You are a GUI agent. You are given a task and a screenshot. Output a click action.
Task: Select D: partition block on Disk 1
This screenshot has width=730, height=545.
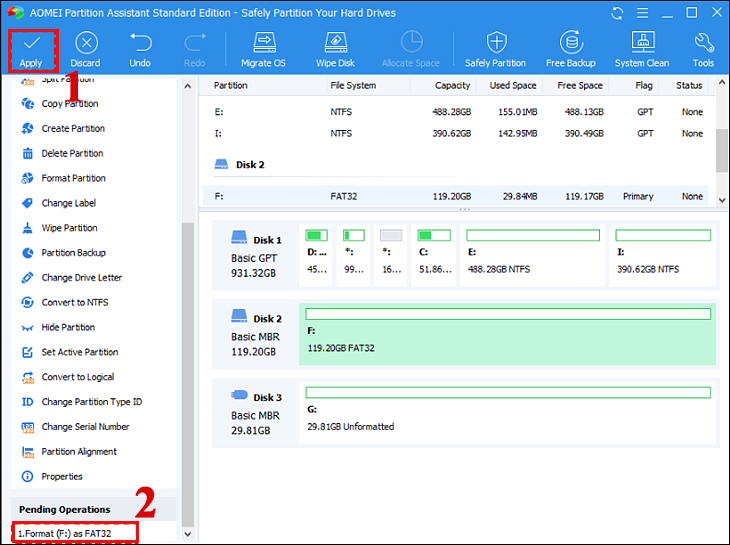pos(316,255)
